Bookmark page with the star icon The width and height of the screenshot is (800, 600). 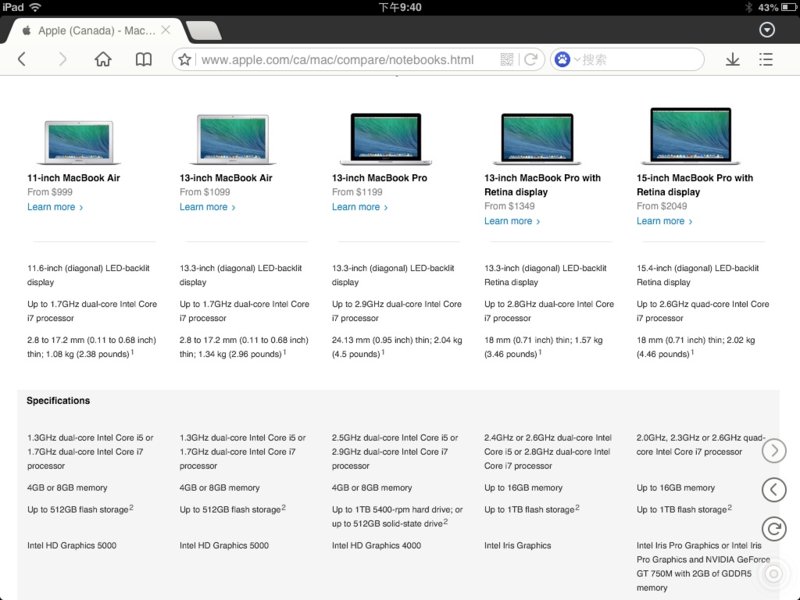[185, 60]
